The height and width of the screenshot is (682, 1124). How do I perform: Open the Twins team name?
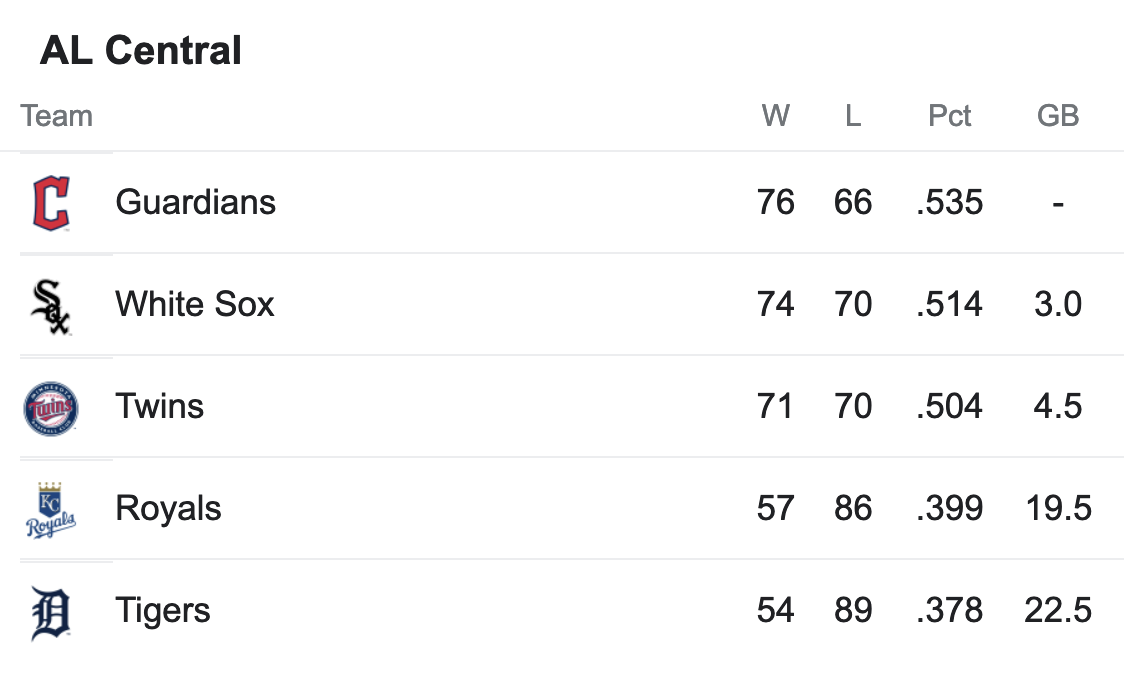coord(160,406)
